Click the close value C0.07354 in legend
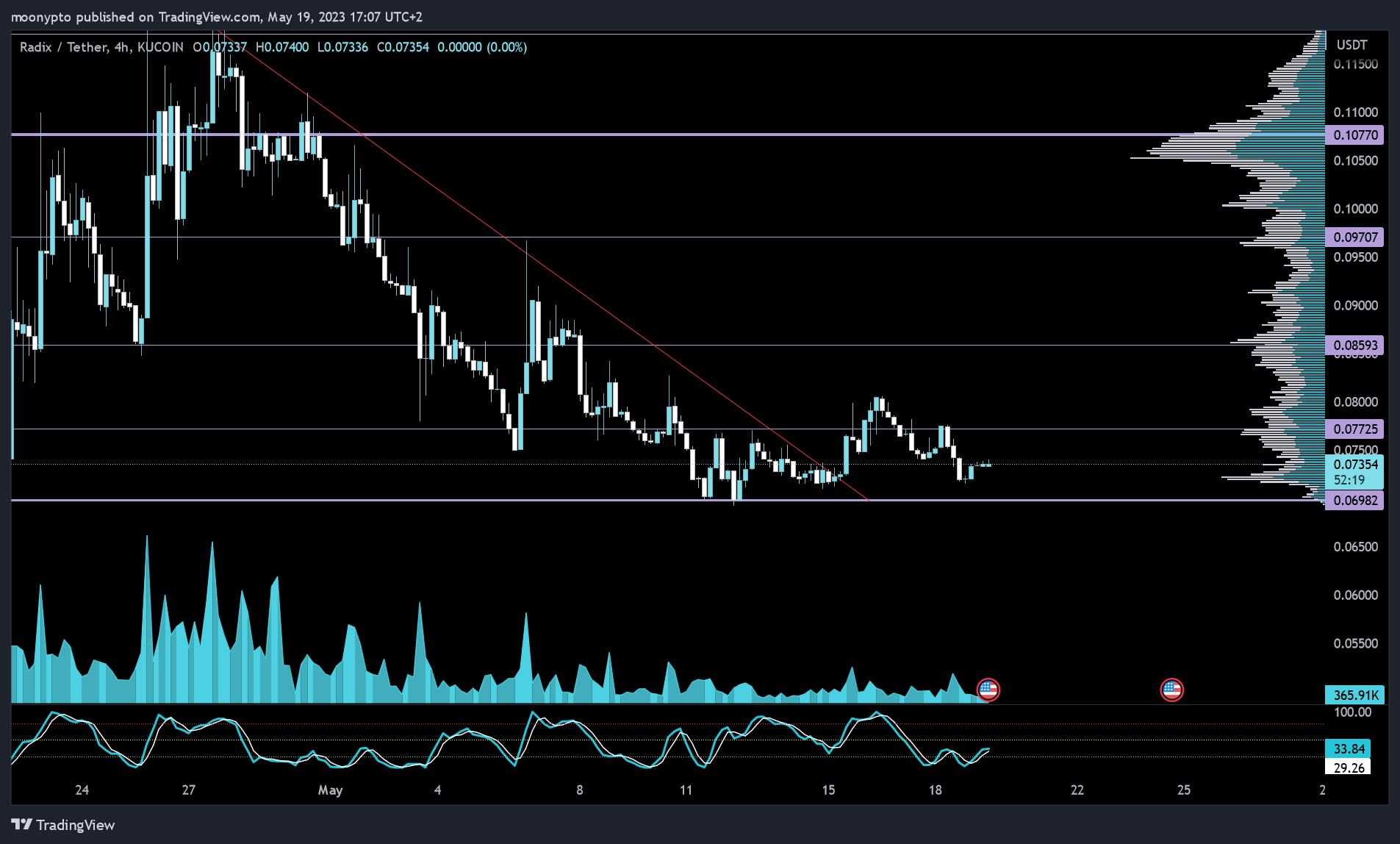 (x=403, y=47)
